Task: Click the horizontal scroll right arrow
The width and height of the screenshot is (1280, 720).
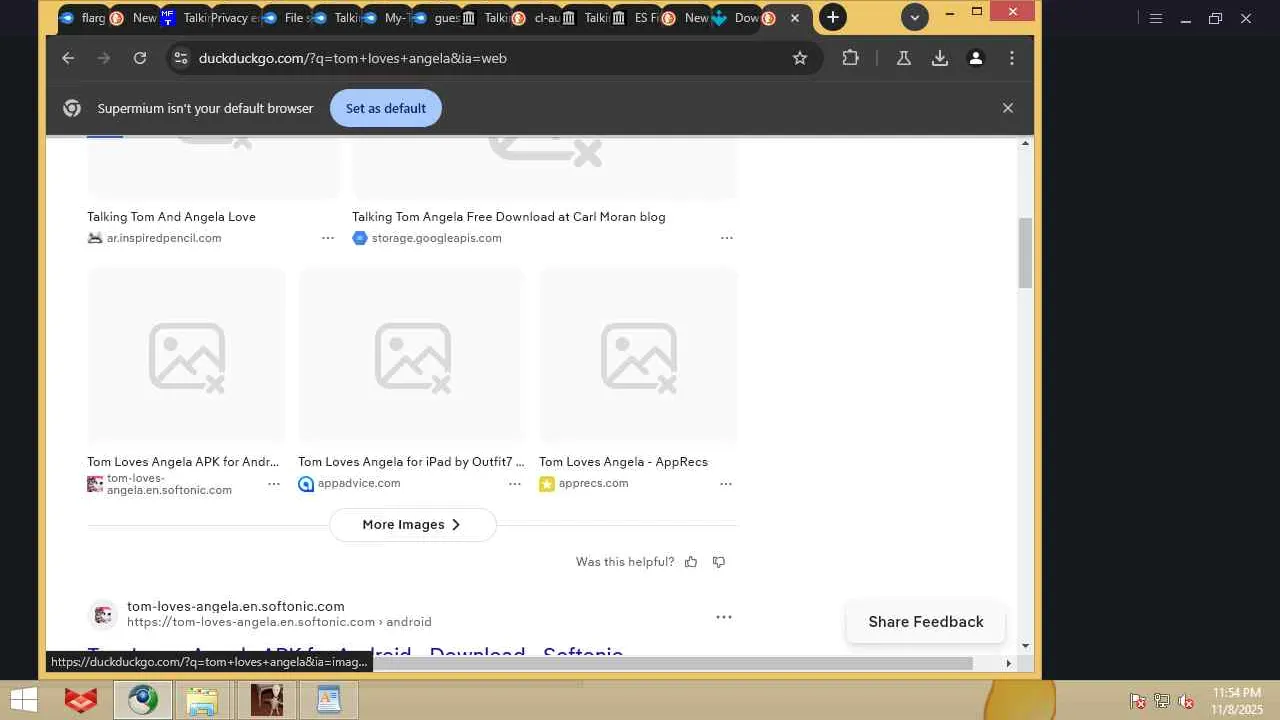Action: point(1008,663)
